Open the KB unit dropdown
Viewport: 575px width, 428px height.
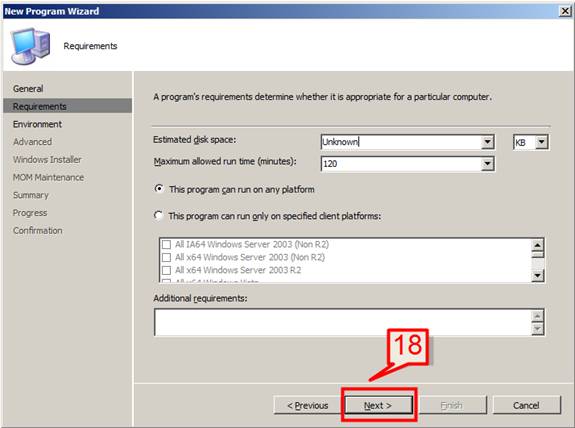pyautogui.click(x=541, y=142)
